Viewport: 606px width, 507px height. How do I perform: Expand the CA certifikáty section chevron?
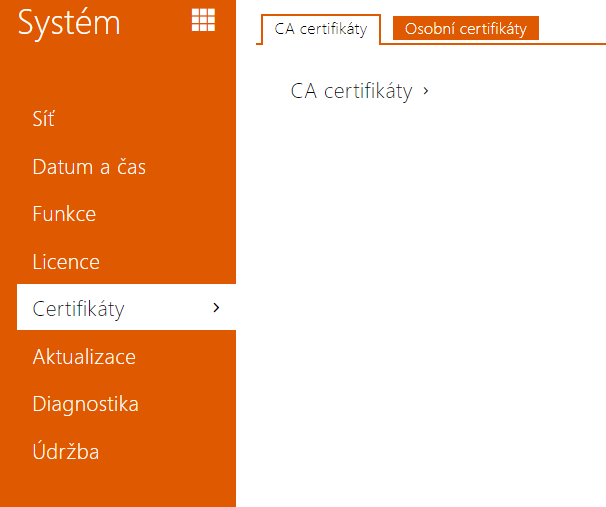(x=426, y=91)
